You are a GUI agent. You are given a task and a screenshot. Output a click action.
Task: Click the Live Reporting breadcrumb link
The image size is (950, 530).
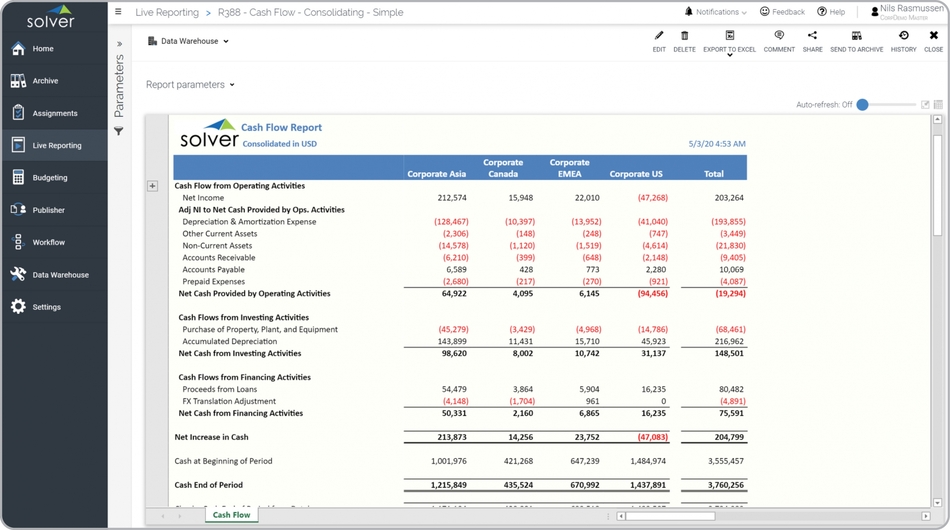pyautogui.click(x=165, y=12)
